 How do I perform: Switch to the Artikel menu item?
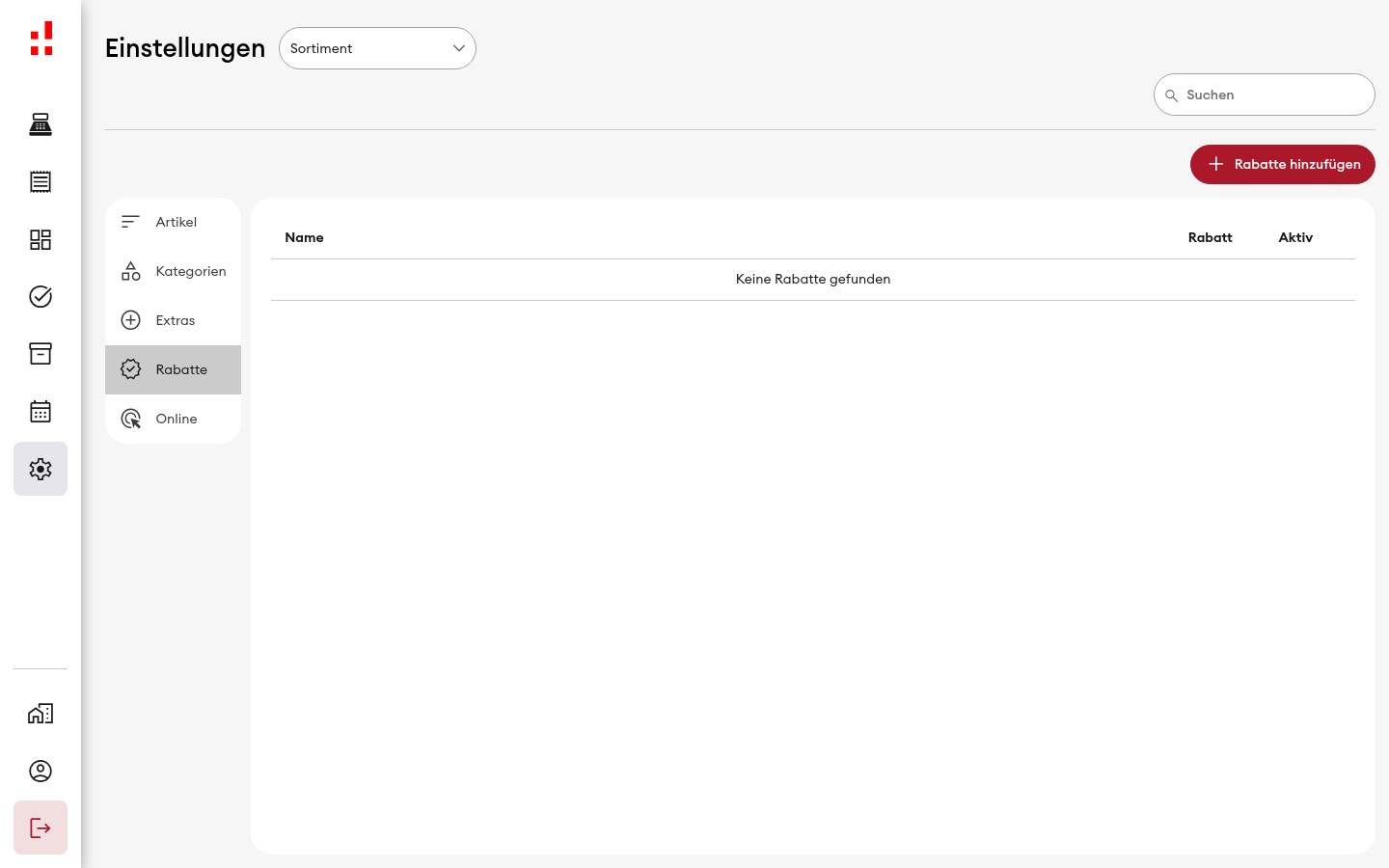coord(173,222)
